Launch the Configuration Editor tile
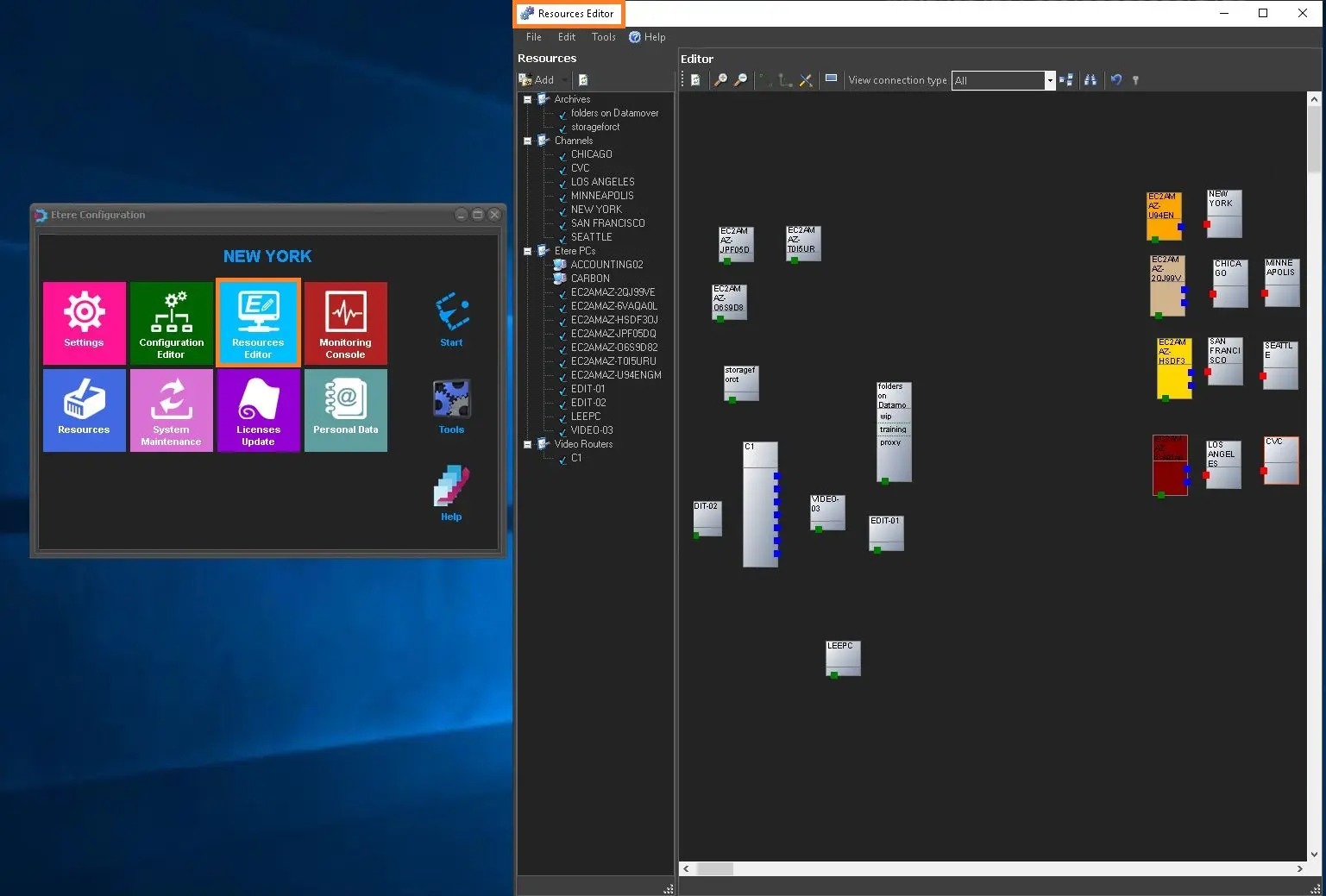The image size is (1326, 896). coord(171,323)
